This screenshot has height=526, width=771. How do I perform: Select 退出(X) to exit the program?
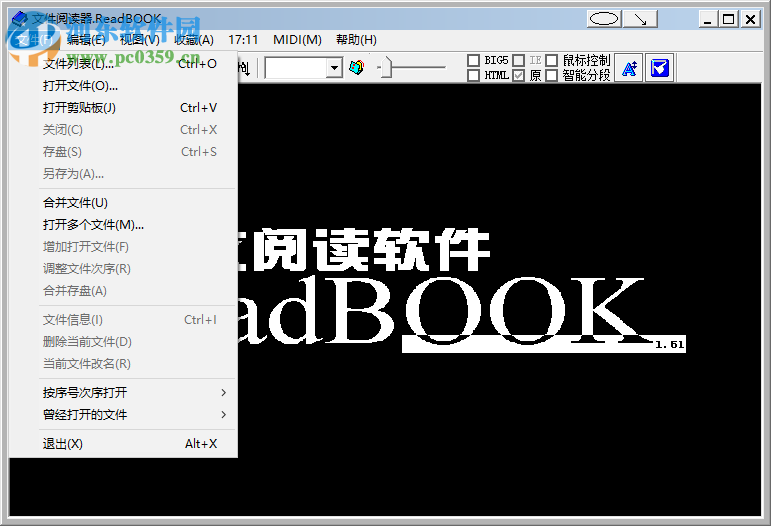123,444
